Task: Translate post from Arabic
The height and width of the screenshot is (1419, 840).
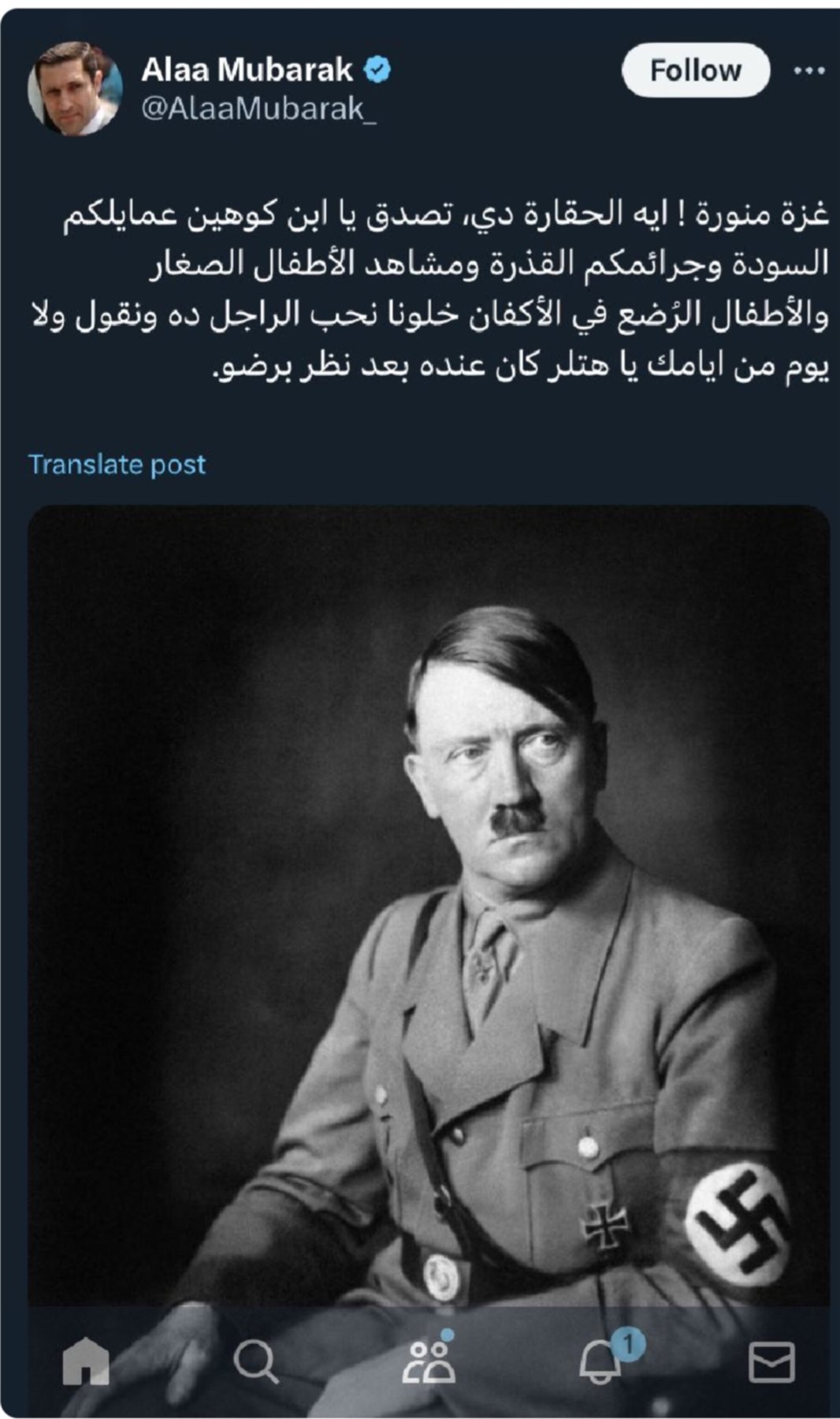Action: click(117, 464)
